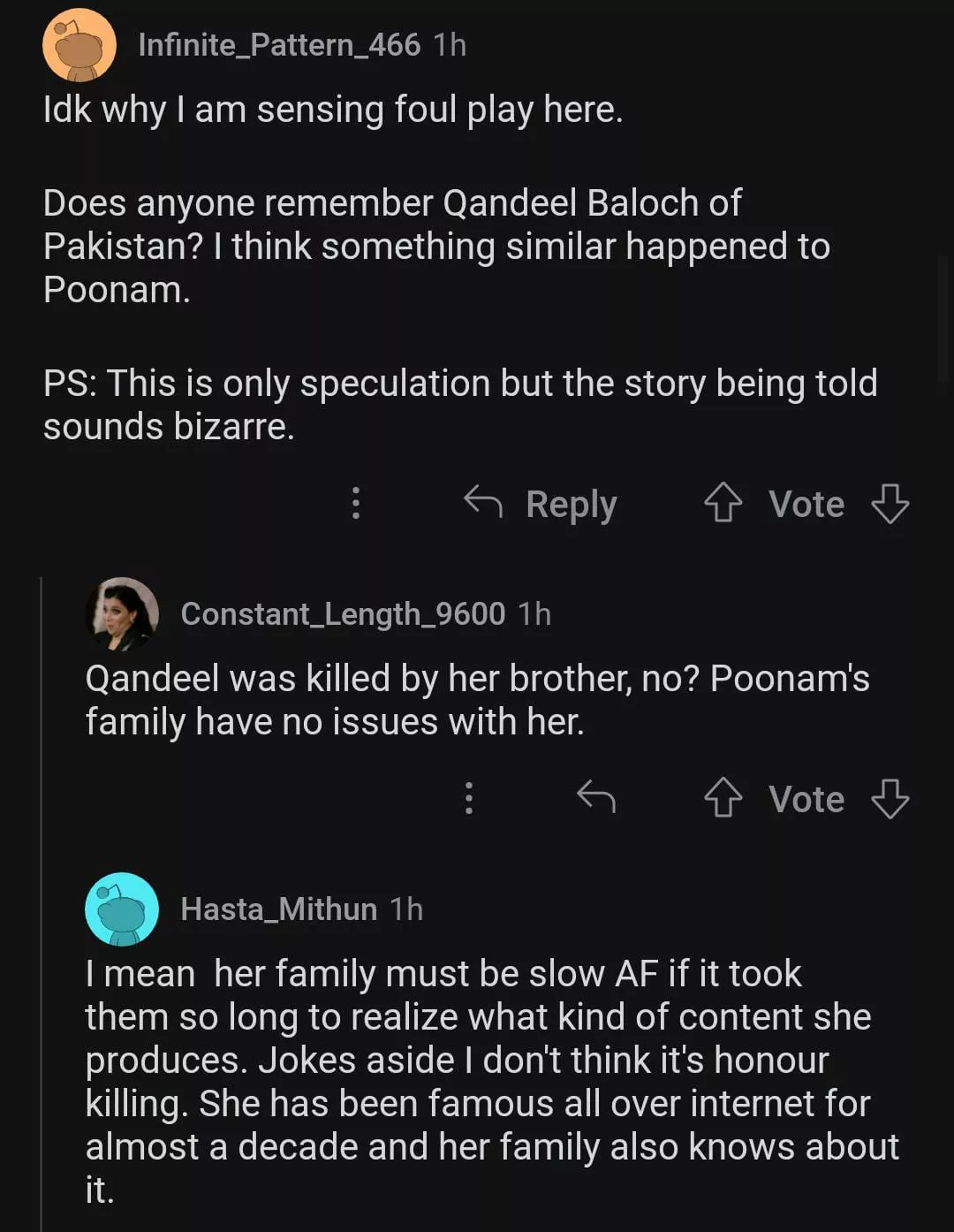954x1232 pixels.
Task: View Constant_Length_9600's profile picture
Action: coord(122,613)
